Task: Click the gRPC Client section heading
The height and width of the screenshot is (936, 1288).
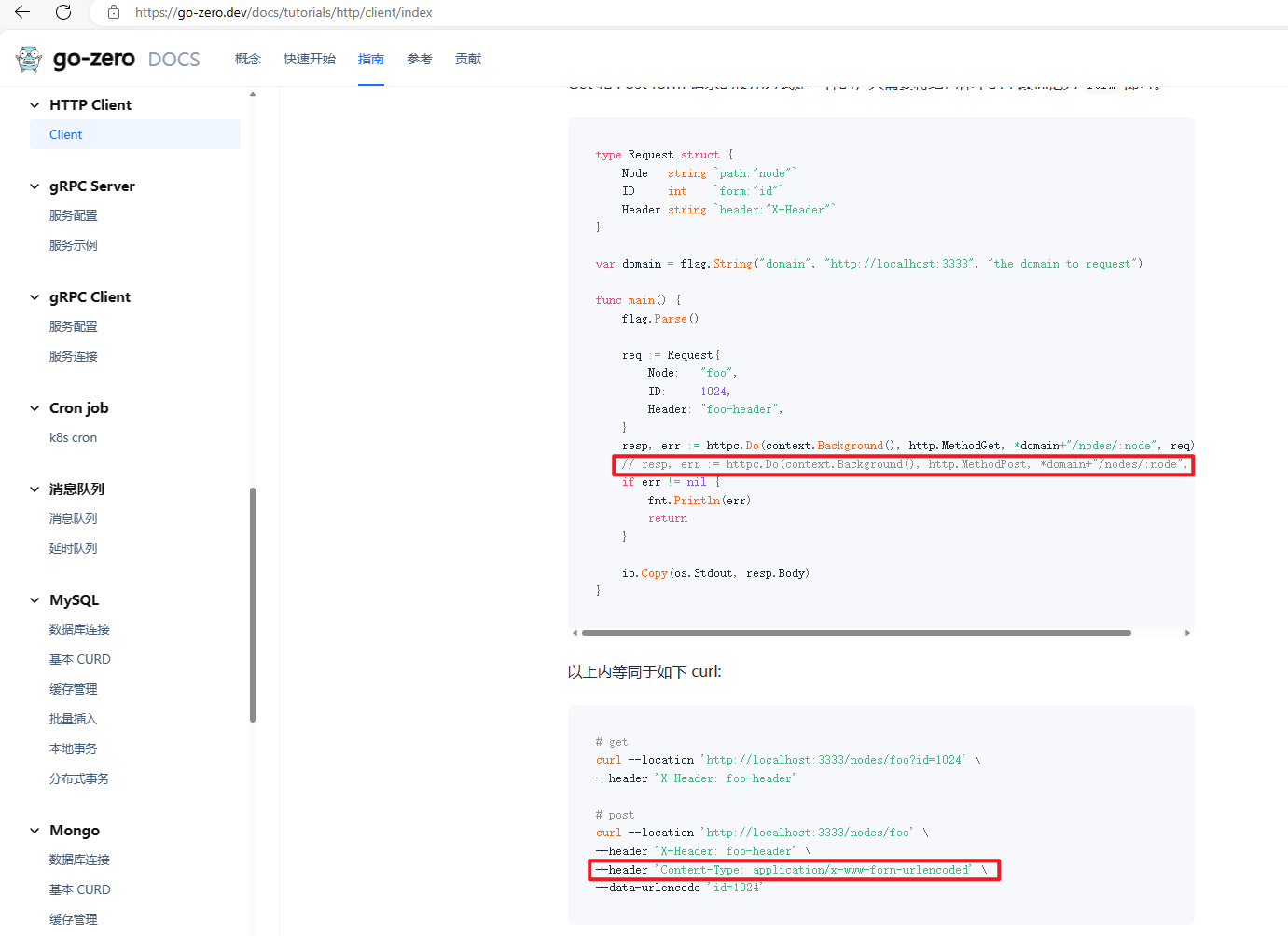Action: click(90, 297)
